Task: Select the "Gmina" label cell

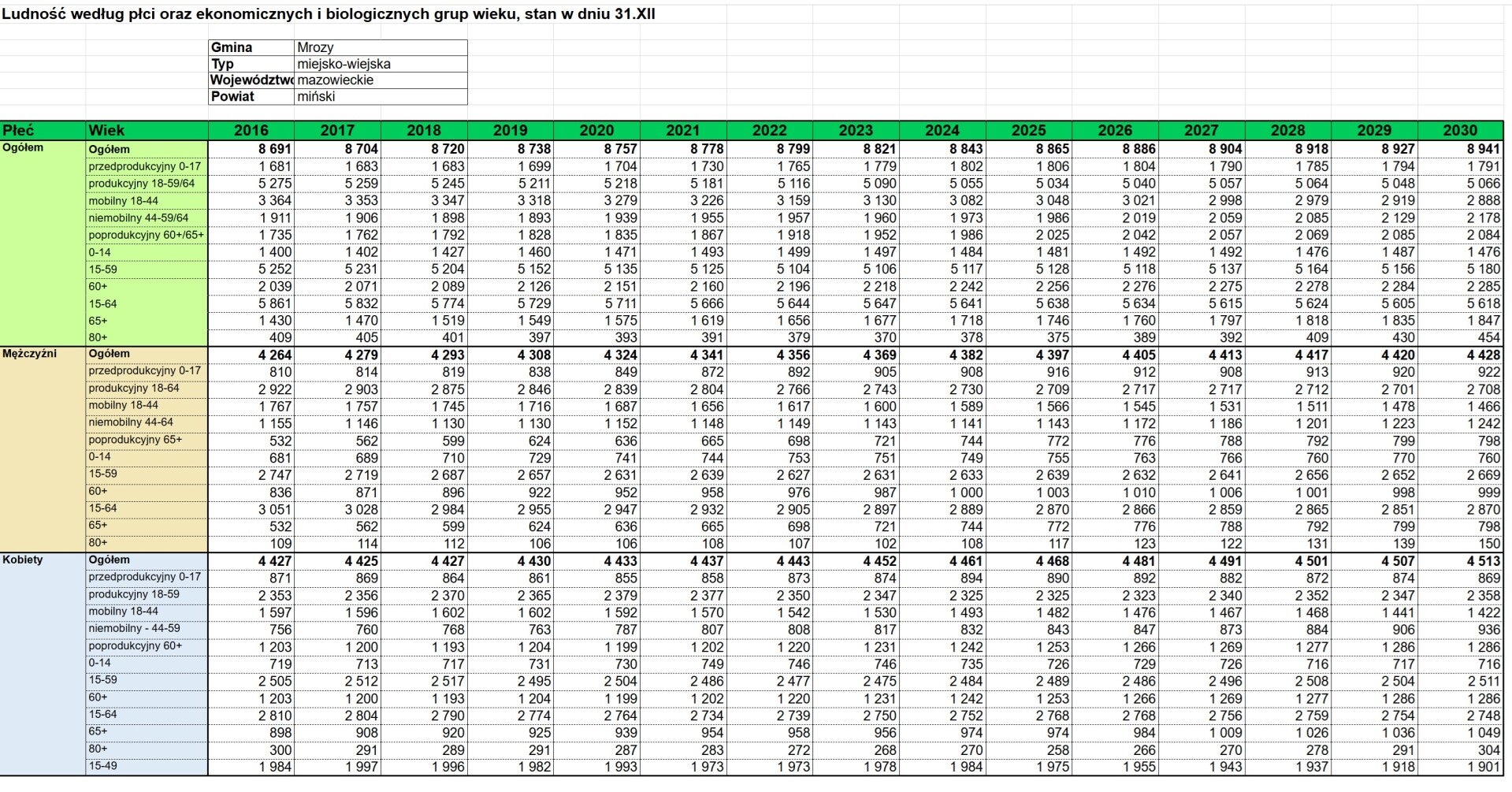Action: click(x=251, y=47)
